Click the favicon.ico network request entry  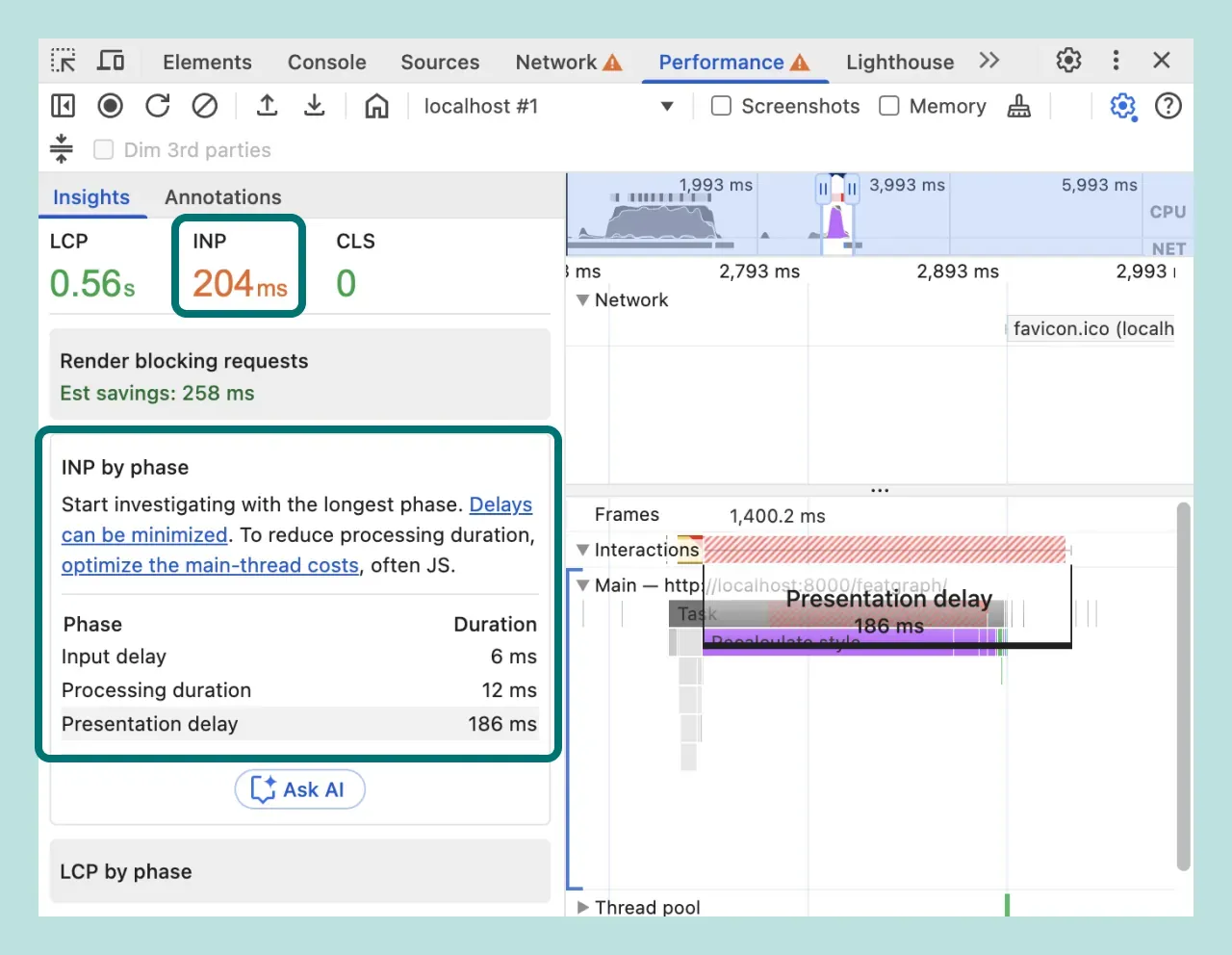coord(1091,328)
